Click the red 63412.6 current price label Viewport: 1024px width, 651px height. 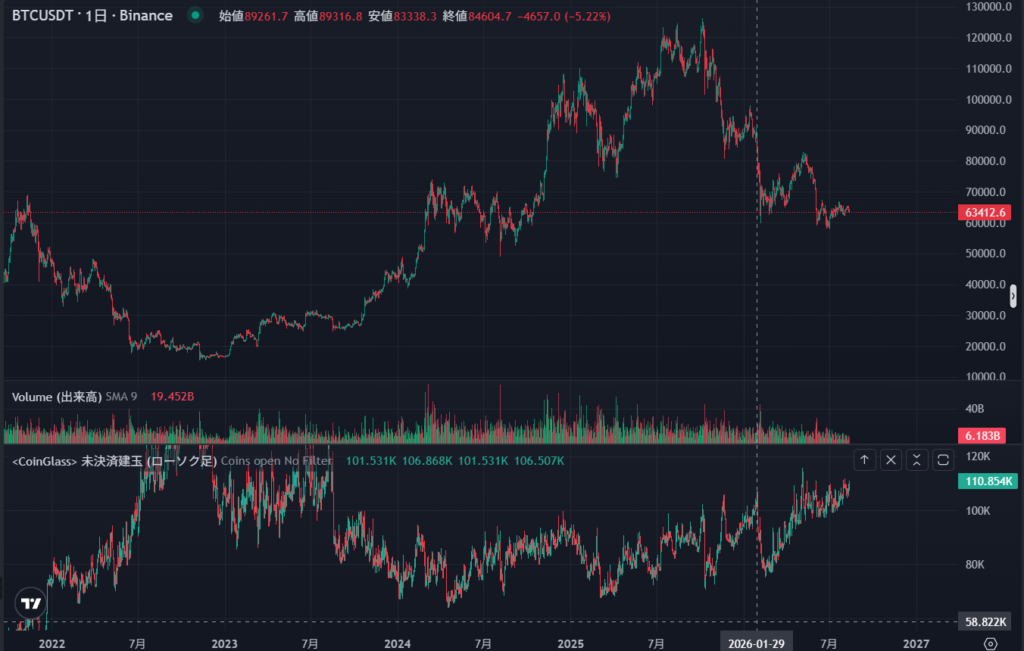coord(984,212)
